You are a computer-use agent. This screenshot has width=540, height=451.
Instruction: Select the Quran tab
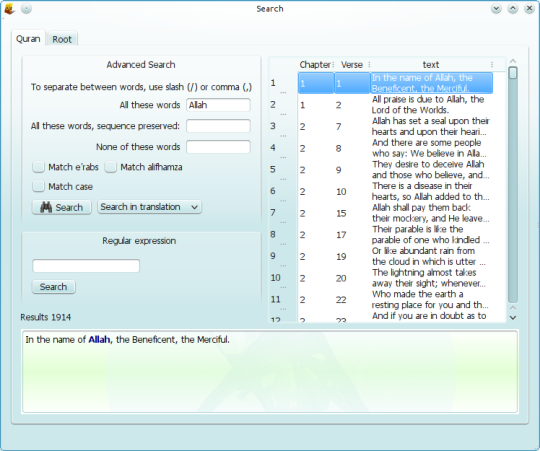click(x=28, y=39)
